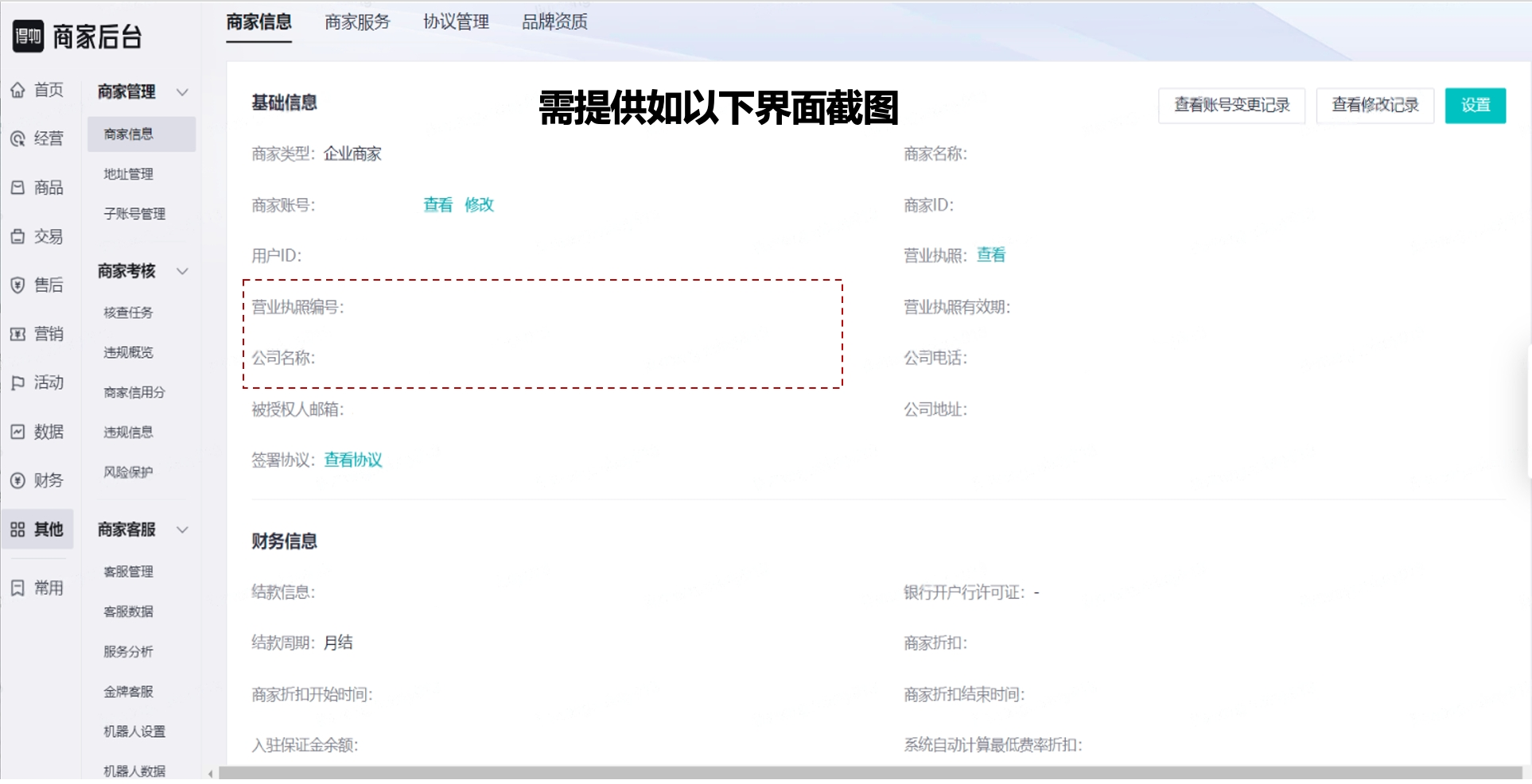Switch to the 商家服务 tab
The image size is (1532, 784).
[x=357, y=22]
